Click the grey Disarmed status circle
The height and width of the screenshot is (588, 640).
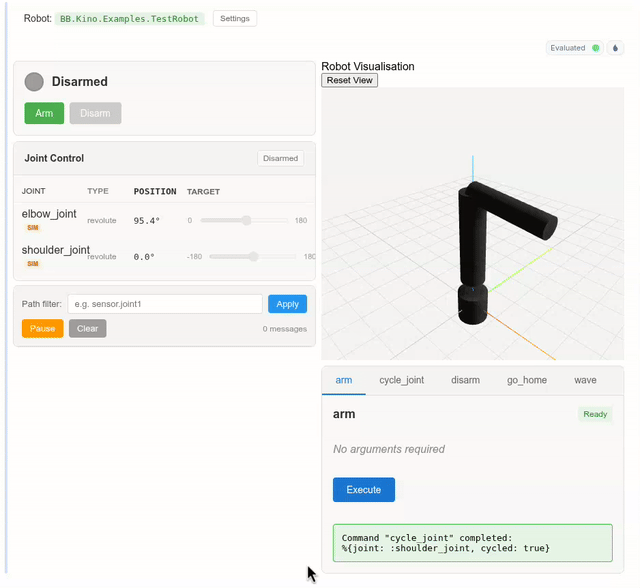[x=34, y=82]
